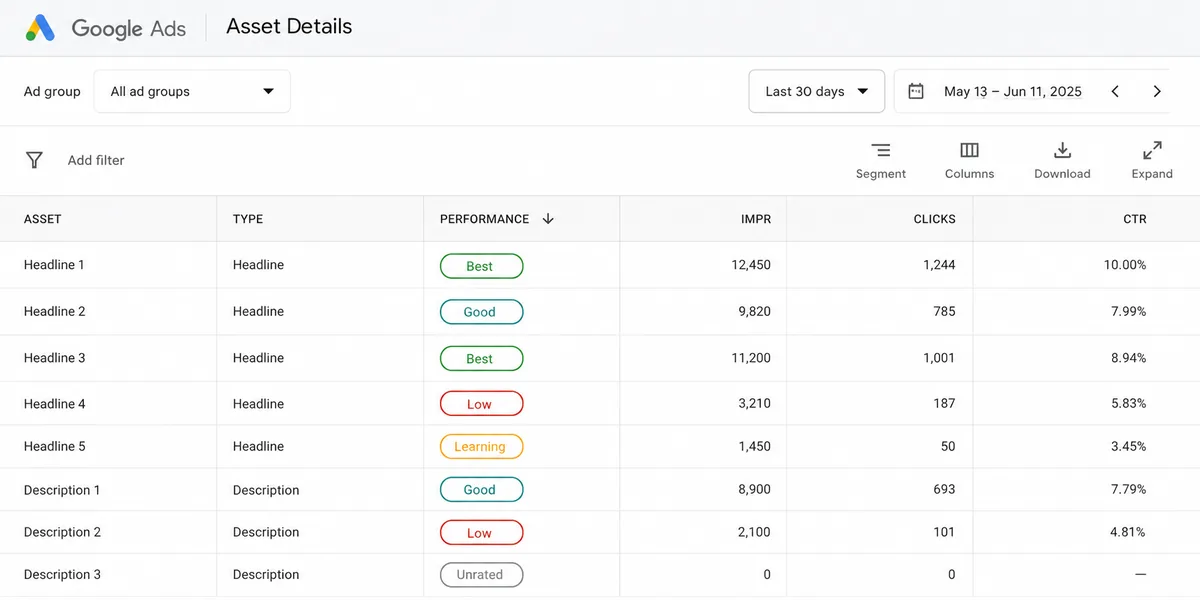Go to the next date range

[1157, 91]
